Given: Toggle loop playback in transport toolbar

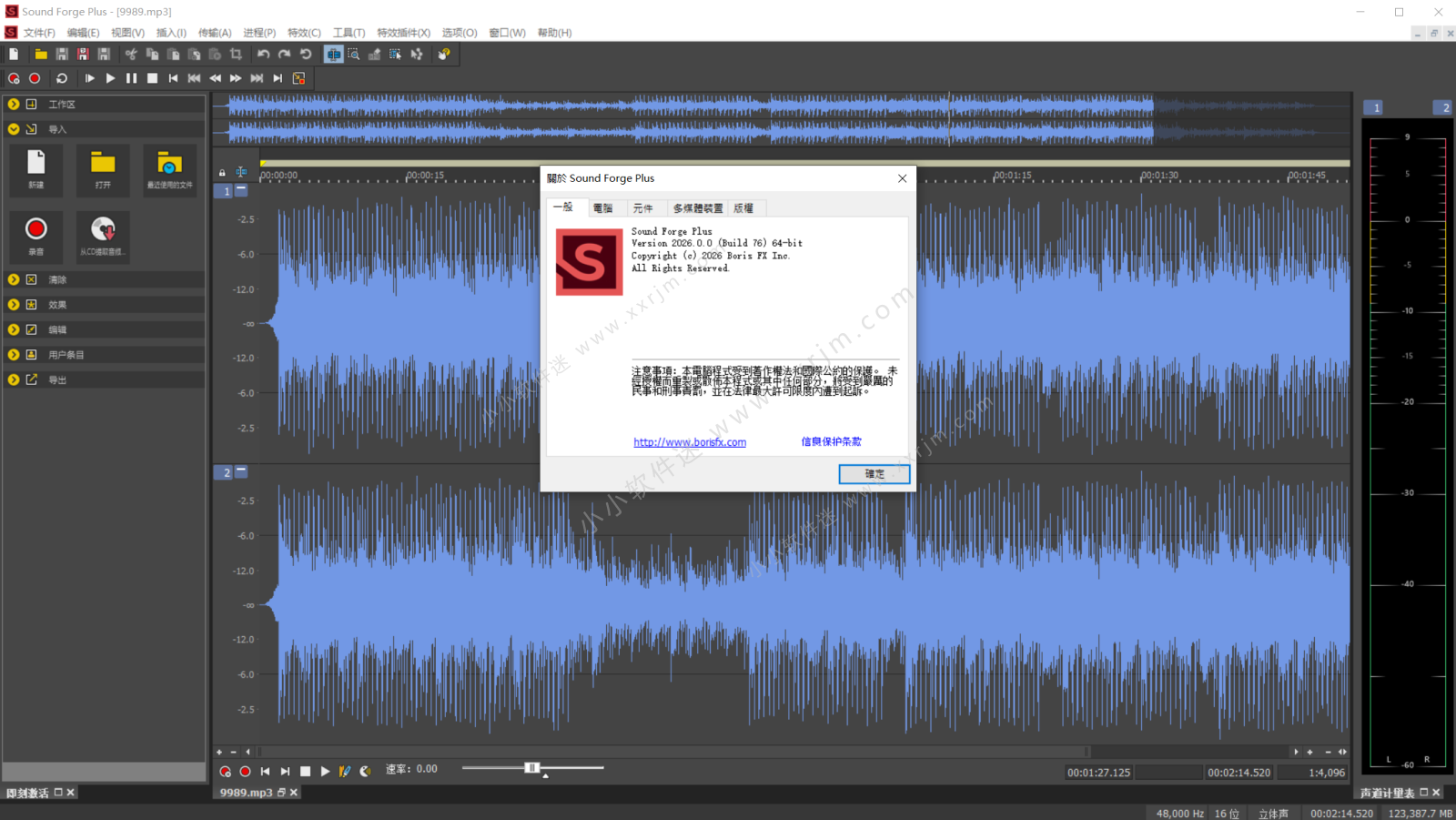Looking at the screenshot, I should tap(62, 78).
